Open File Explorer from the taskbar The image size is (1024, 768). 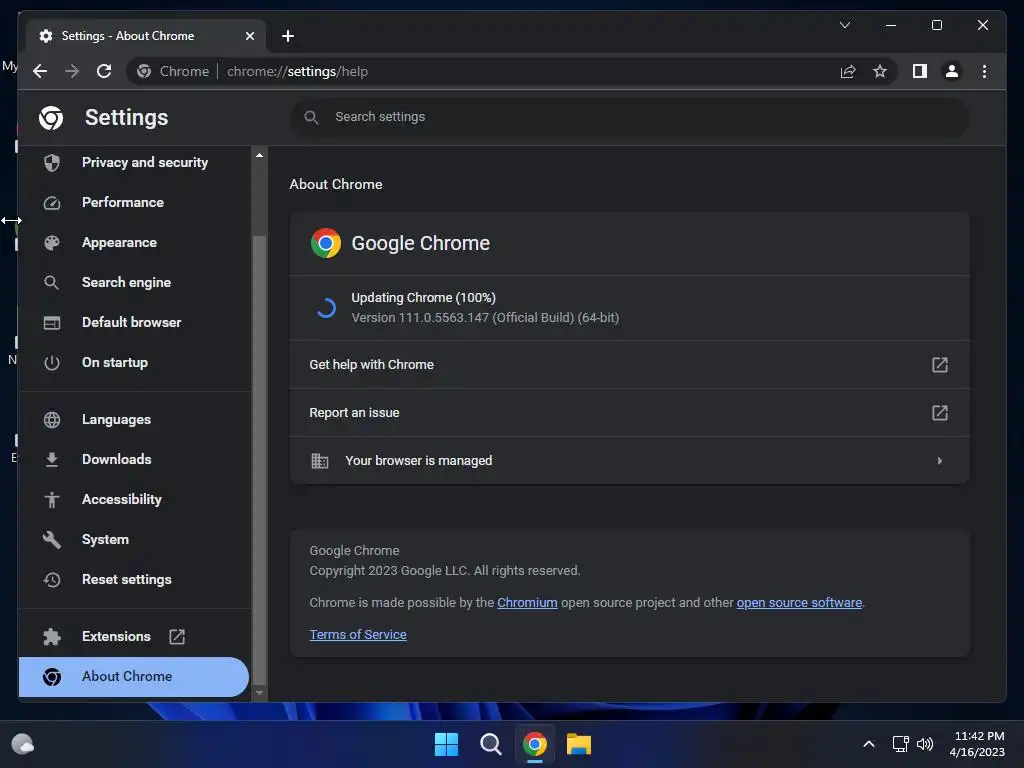pyautogui.click(x=579, y=744)
